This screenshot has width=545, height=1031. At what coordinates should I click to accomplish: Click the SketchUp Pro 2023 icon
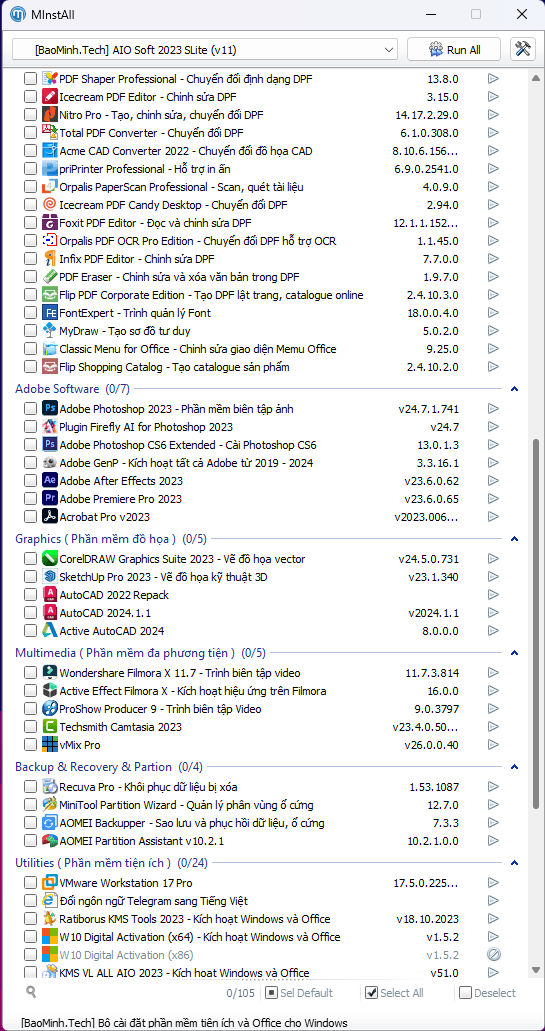(50, 577)
